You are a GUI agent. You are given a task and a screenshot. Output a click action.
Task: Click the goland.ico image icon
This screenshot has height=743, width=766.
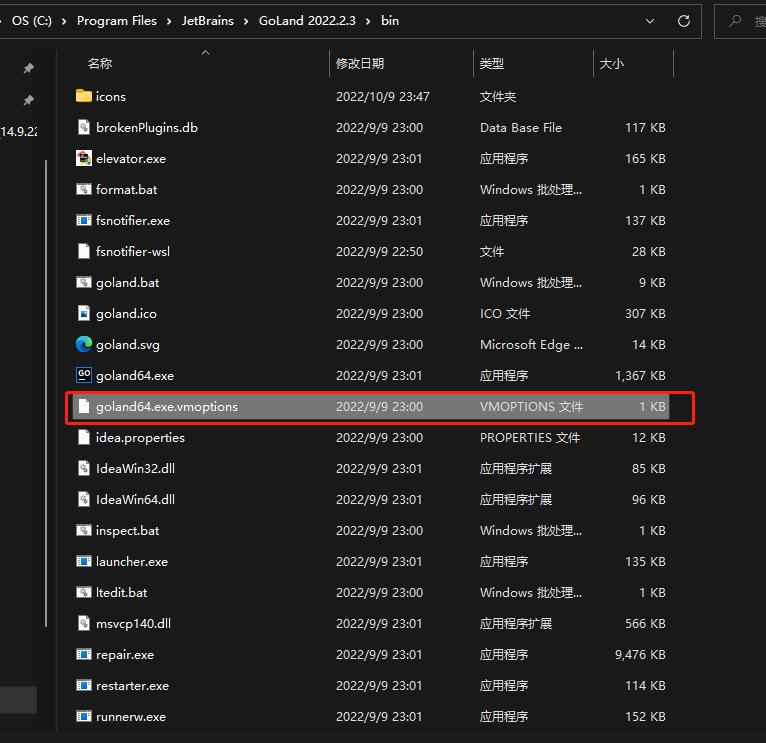[x=84, y=313]
